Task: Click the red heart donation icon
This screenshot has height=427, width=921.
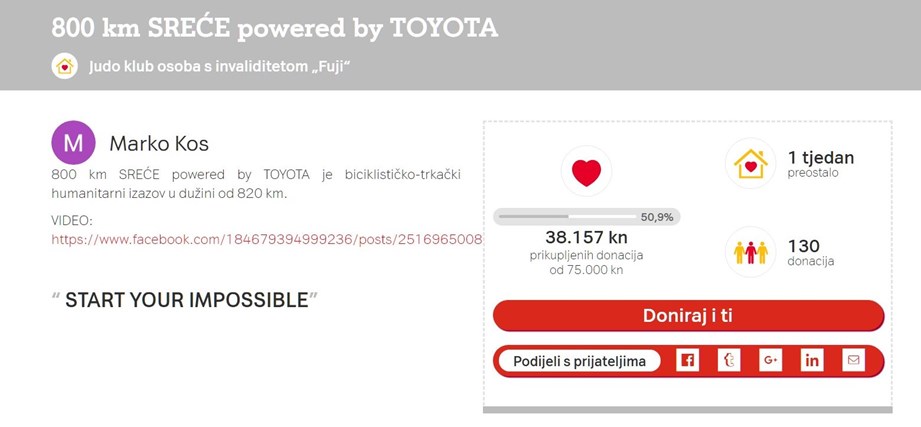Action: click(x=586, y=172)
